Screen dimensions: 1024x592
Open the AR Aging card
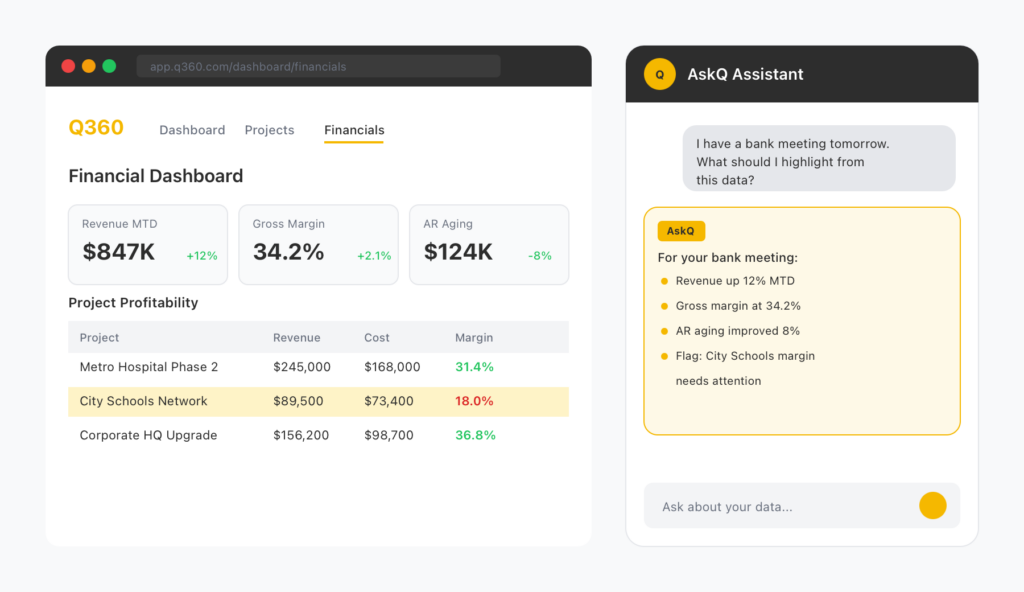tap(489, 245)
